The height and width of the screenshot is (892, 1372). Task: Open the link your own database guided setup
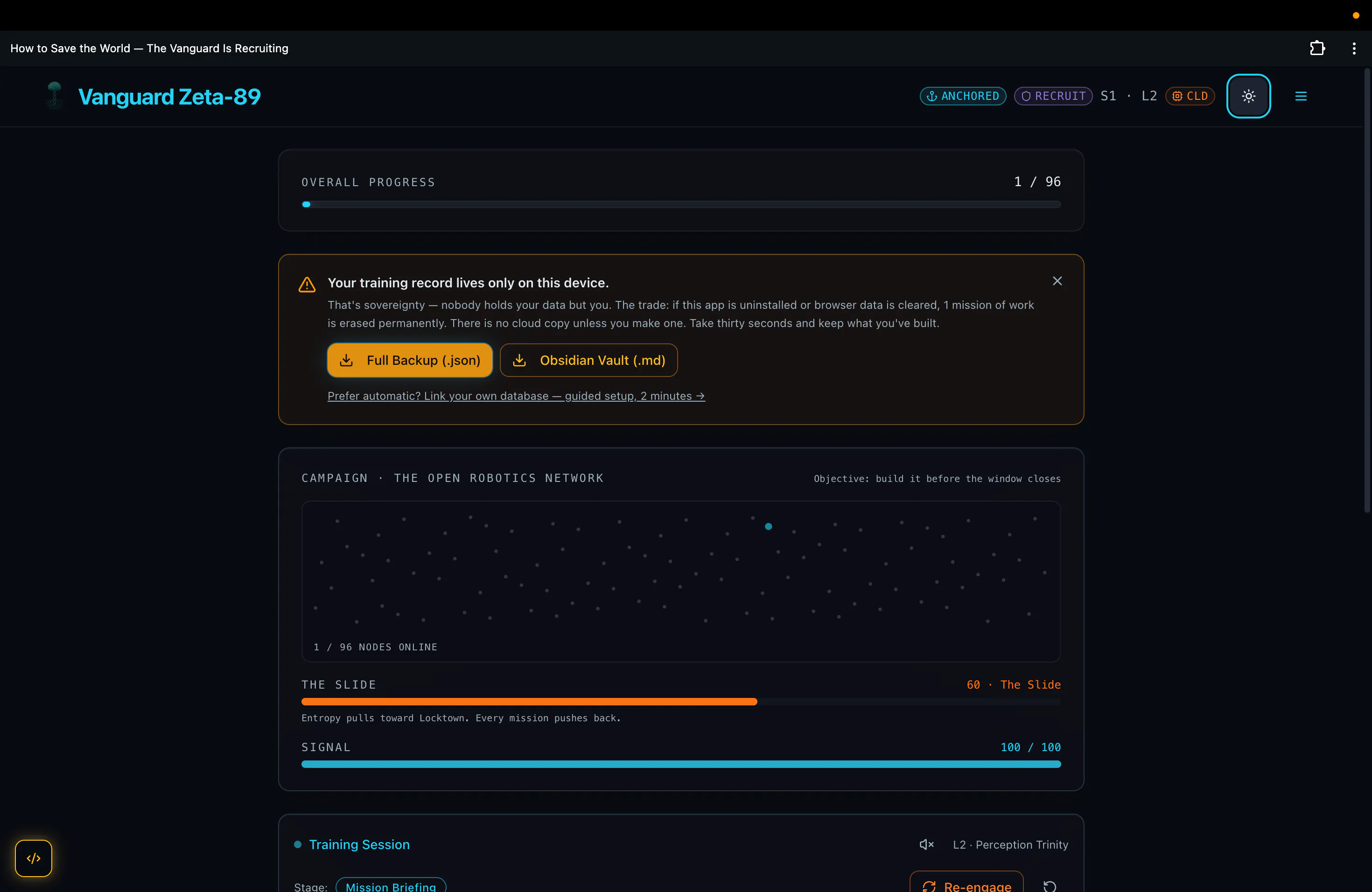click(516, 396)
